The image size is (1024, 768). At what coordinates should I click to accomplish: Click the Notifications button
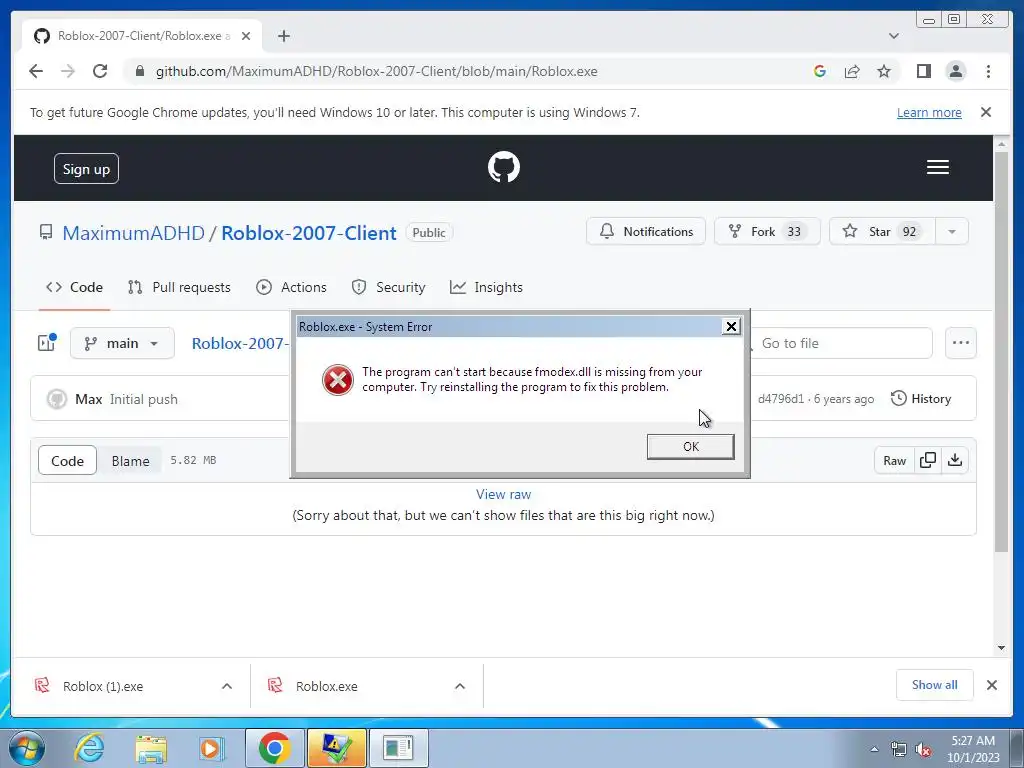tap(646, 231)
